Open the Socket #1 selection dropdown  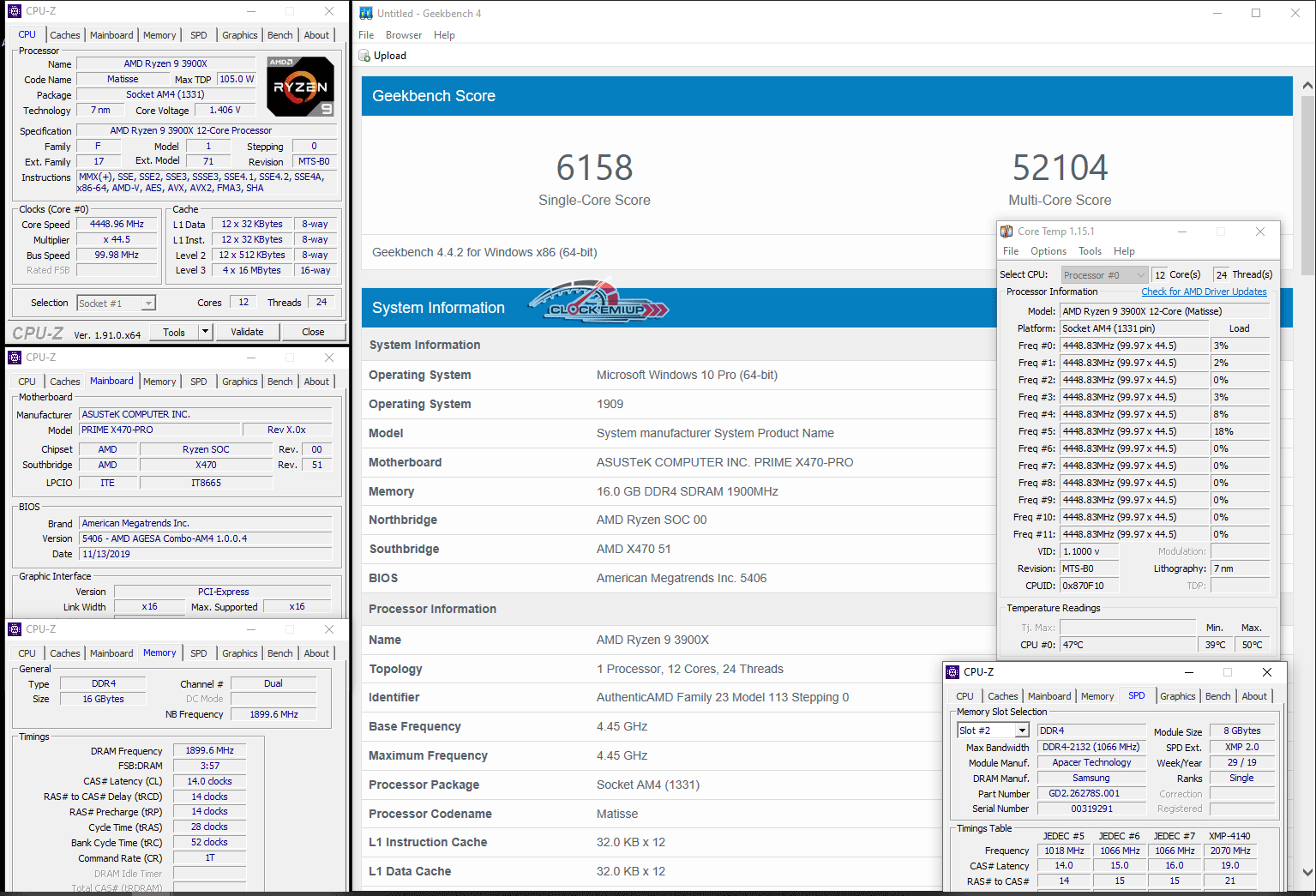pos(148,304)
